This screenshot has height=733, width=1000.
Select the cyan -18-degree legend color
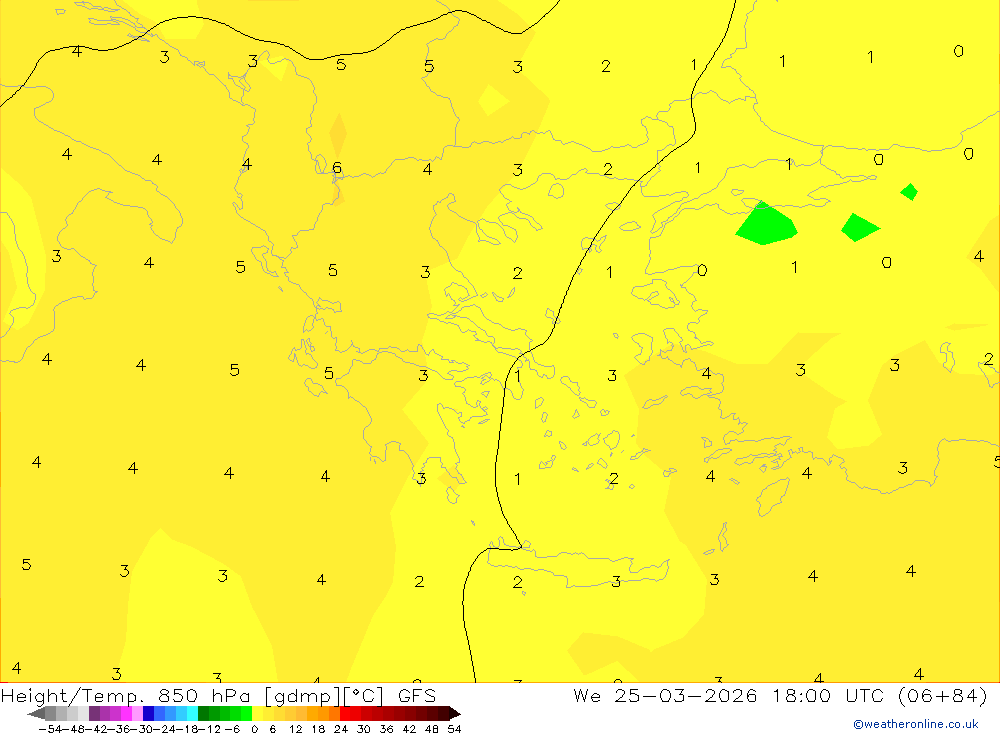click(x=192, y=713)
